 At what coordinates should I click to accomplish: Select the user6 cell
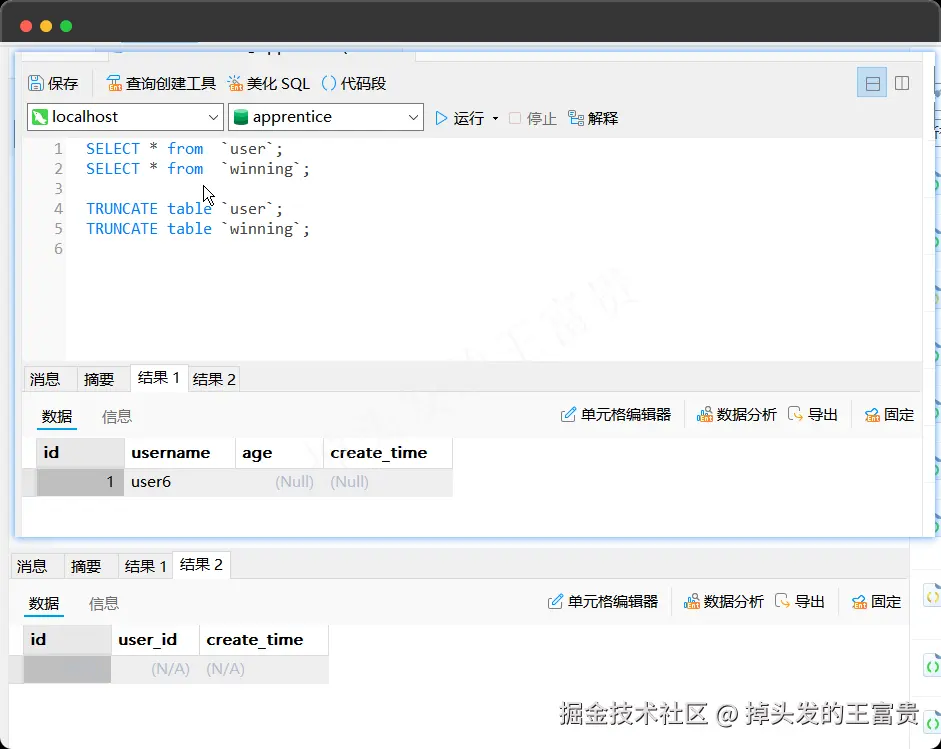pos(179,482)
